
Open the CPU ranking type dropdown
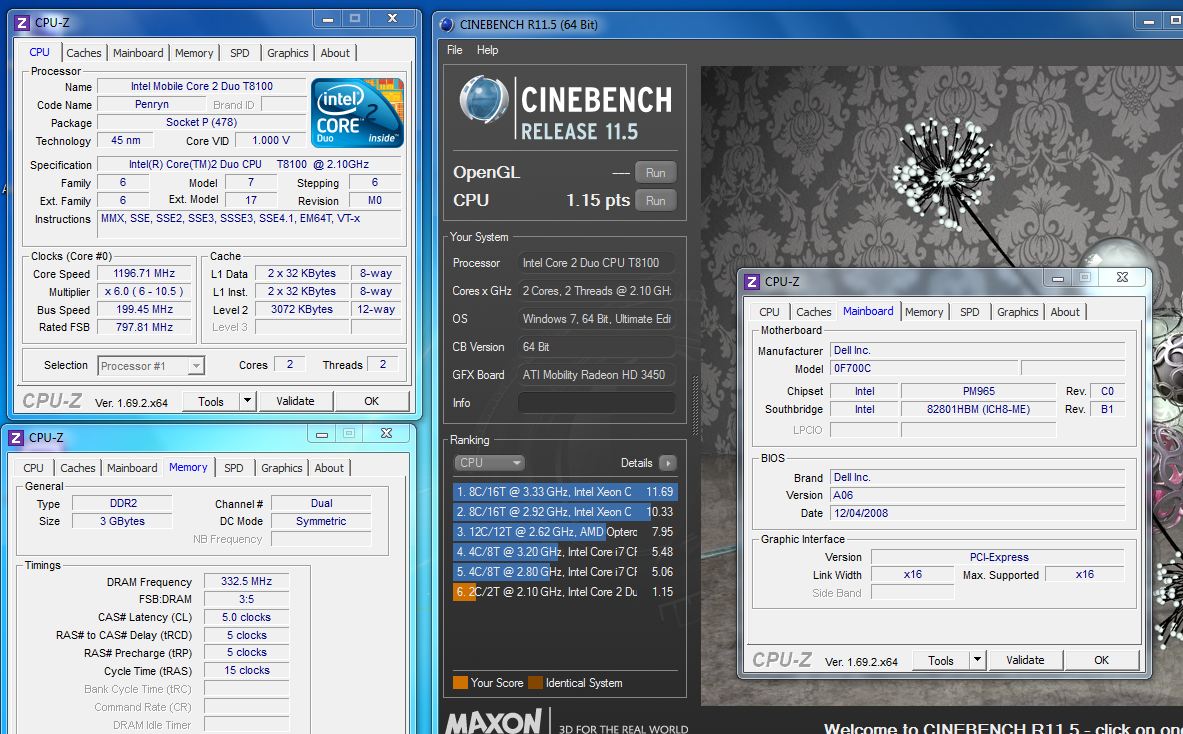pos(489,462)
